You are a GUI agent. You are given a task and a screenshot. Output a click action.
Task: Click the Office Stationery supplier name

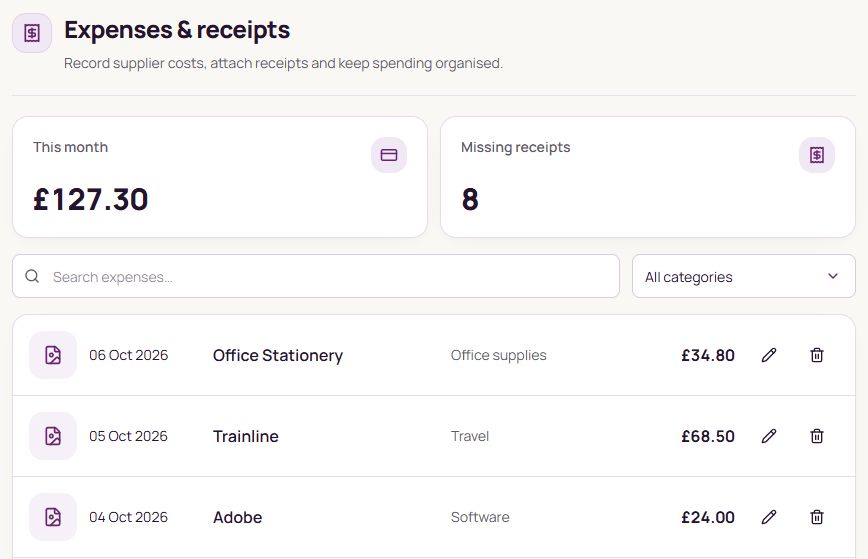coord(278,355)
